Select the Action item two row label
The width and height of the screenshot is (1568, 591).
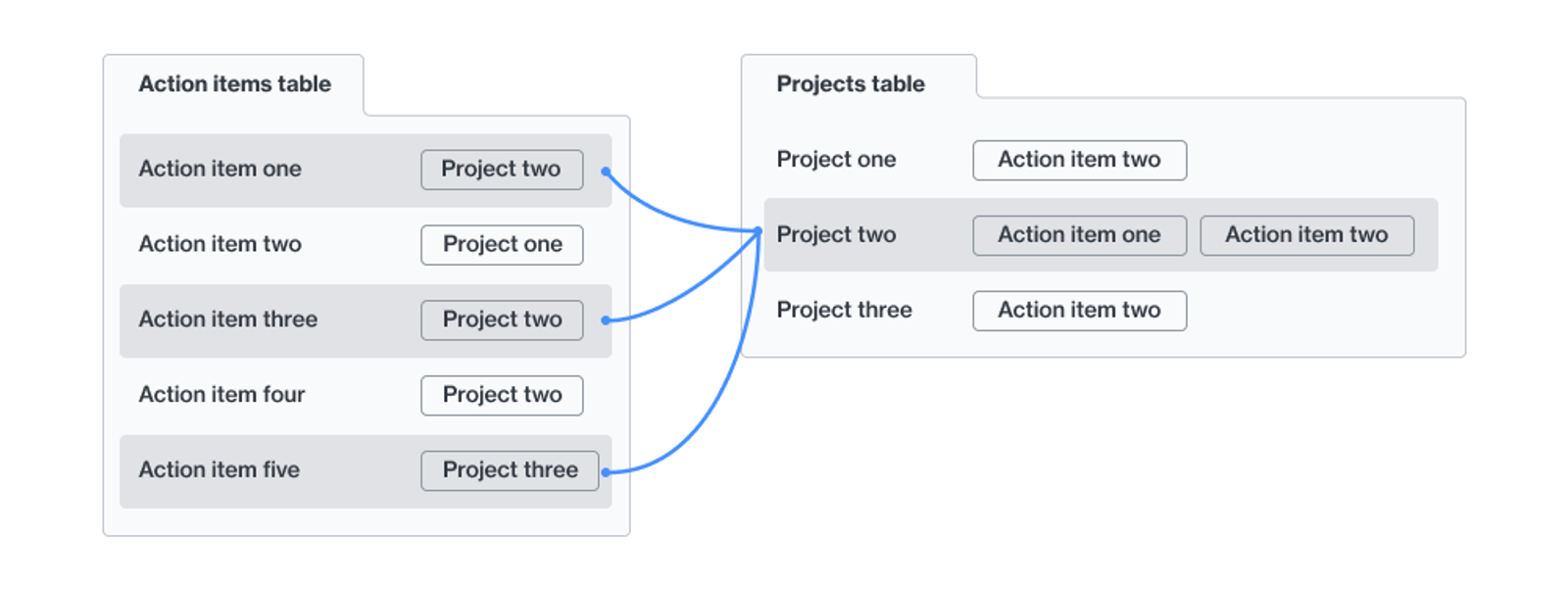coord(220,244)
